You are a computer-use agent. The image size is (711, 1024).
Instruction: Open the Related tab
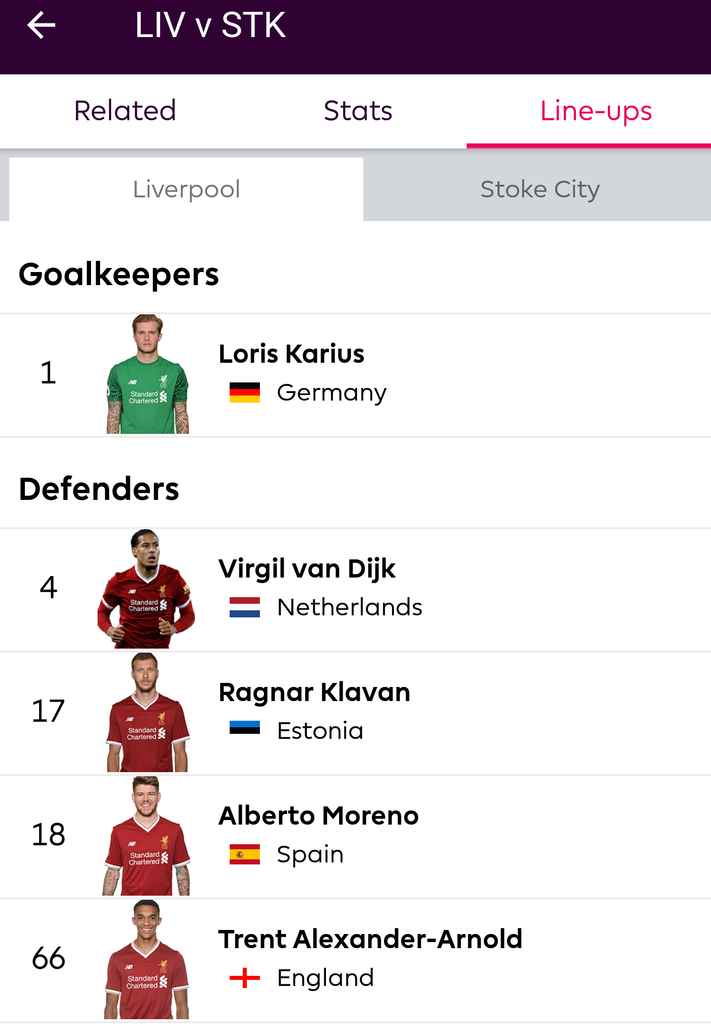click(x=125, y=110)
